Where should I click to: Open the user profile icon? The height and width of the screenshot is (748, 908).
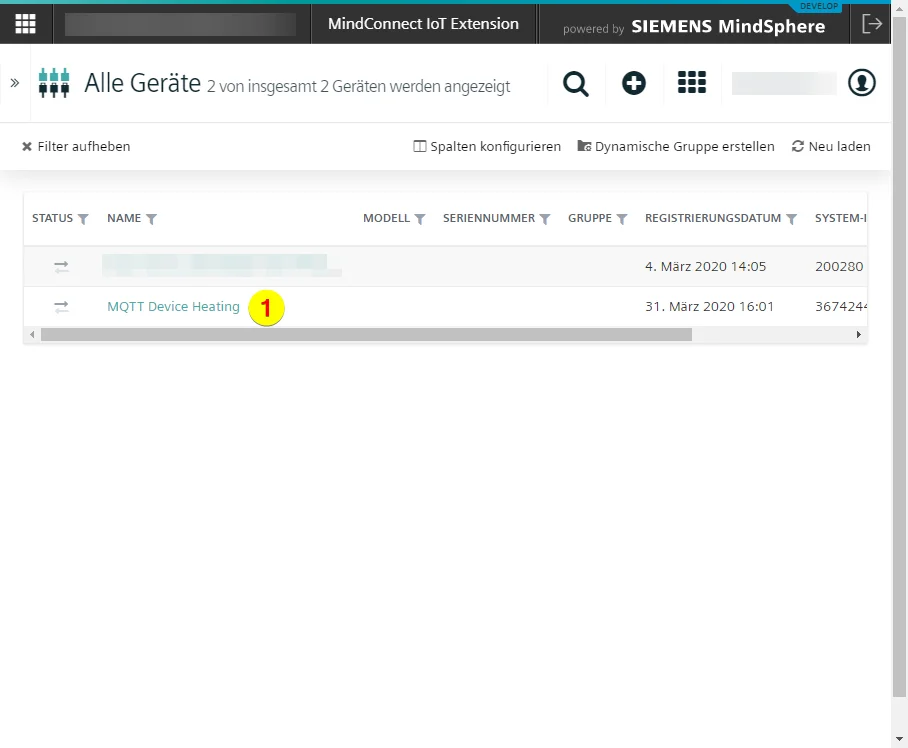[x=862, y=82]
